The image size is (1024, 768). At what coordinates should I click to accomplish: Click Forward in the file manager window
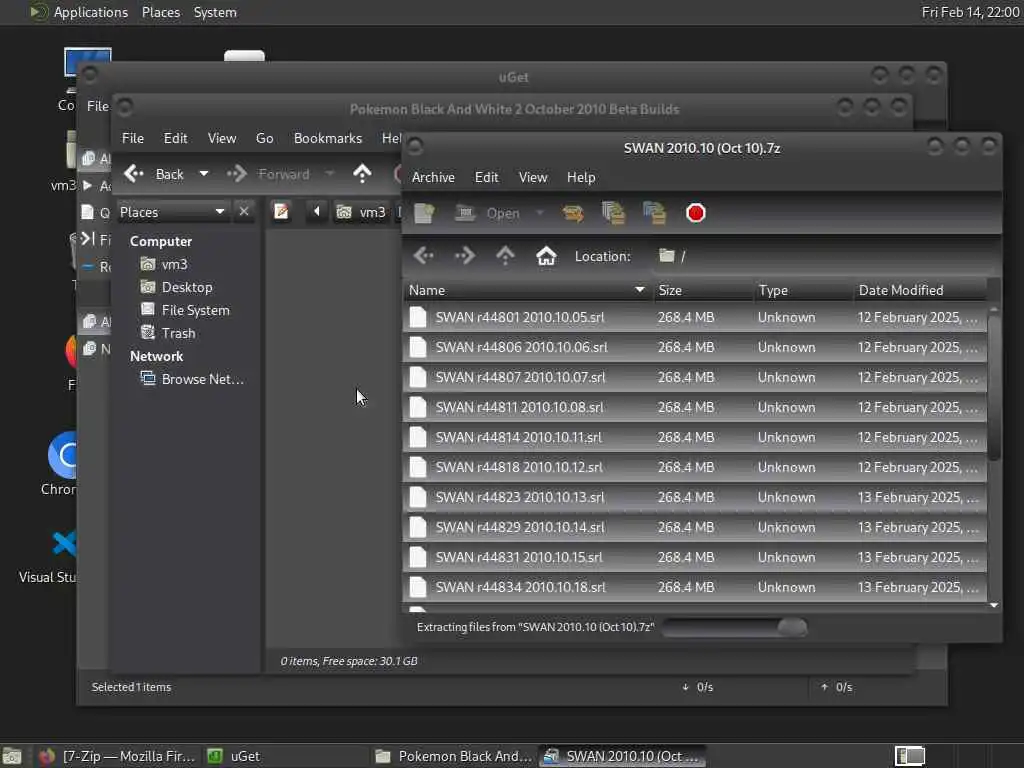click(269, 174)
